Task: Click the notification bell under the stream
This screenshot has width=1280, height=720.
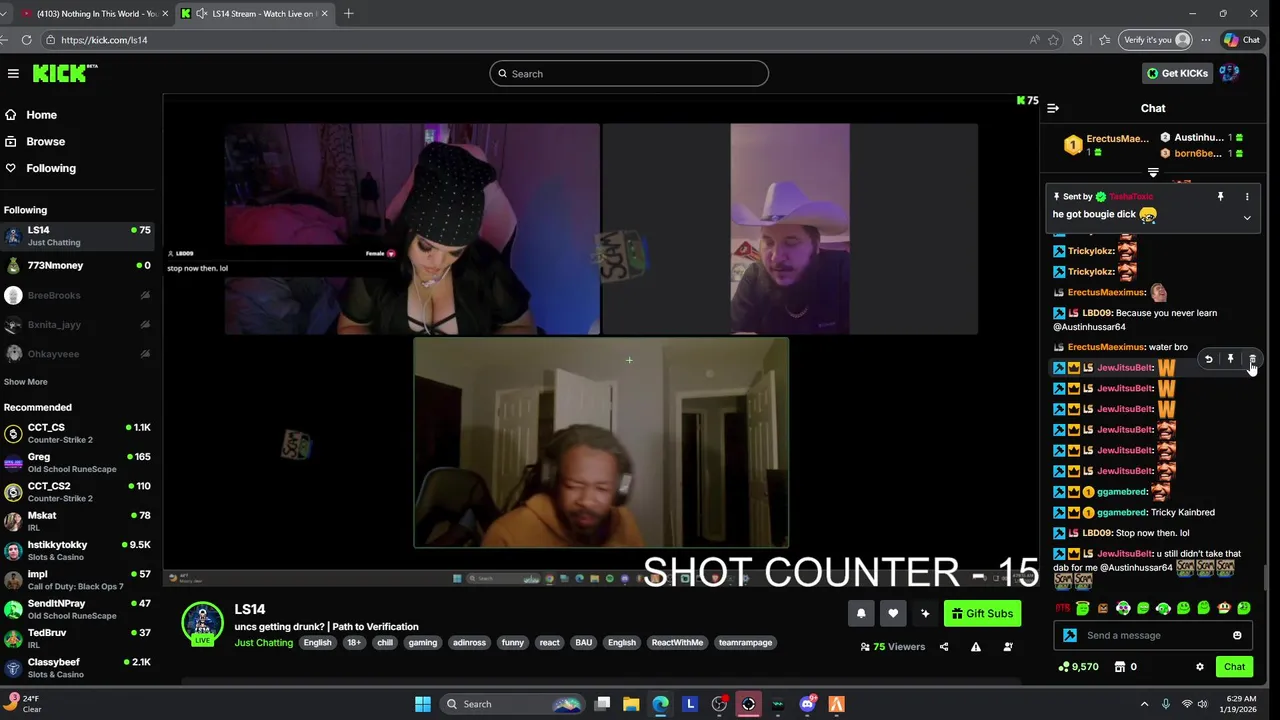Action: (x=861, y=614)
